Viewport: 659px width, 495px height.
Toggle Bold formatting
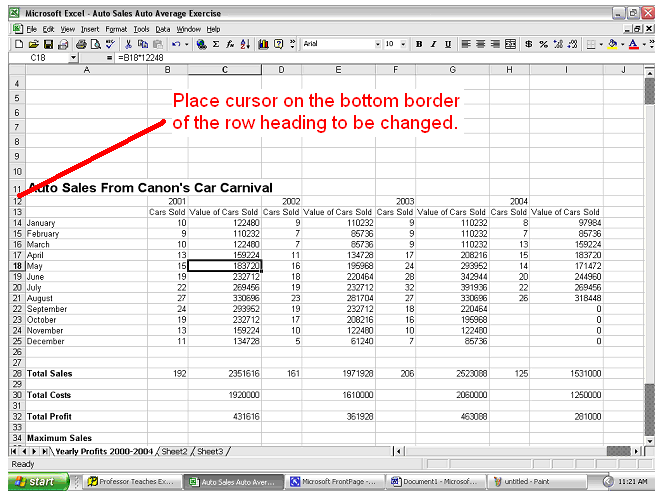click(x=419, y=44)
